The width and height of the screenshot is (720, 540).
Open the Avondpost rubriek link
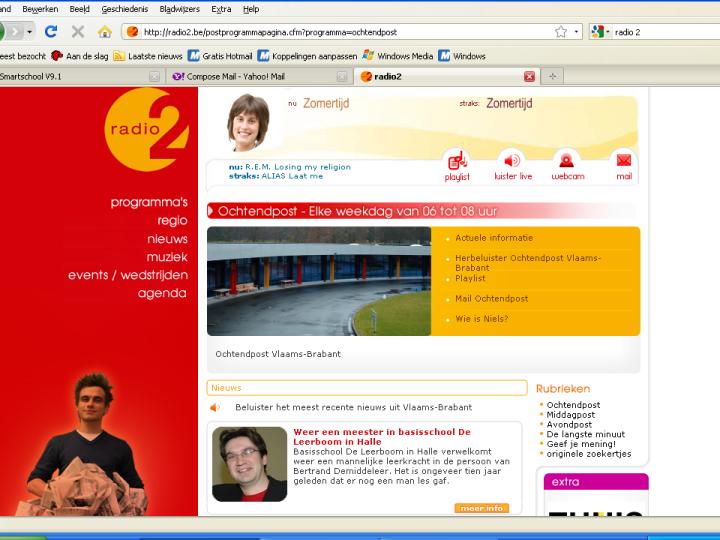[x=569, y=425]
